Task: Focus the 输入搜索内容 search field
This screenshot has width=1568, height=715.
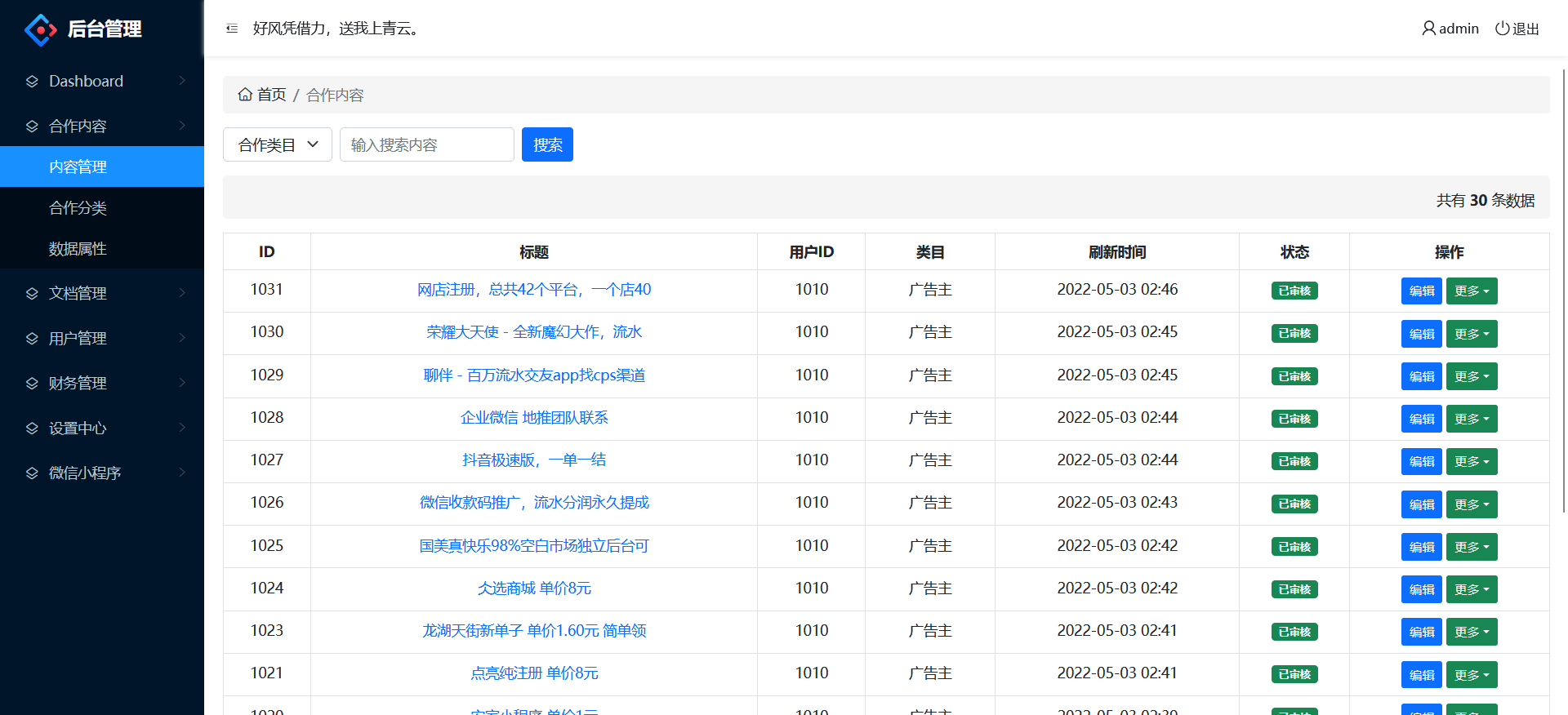Action: point(426,144)
